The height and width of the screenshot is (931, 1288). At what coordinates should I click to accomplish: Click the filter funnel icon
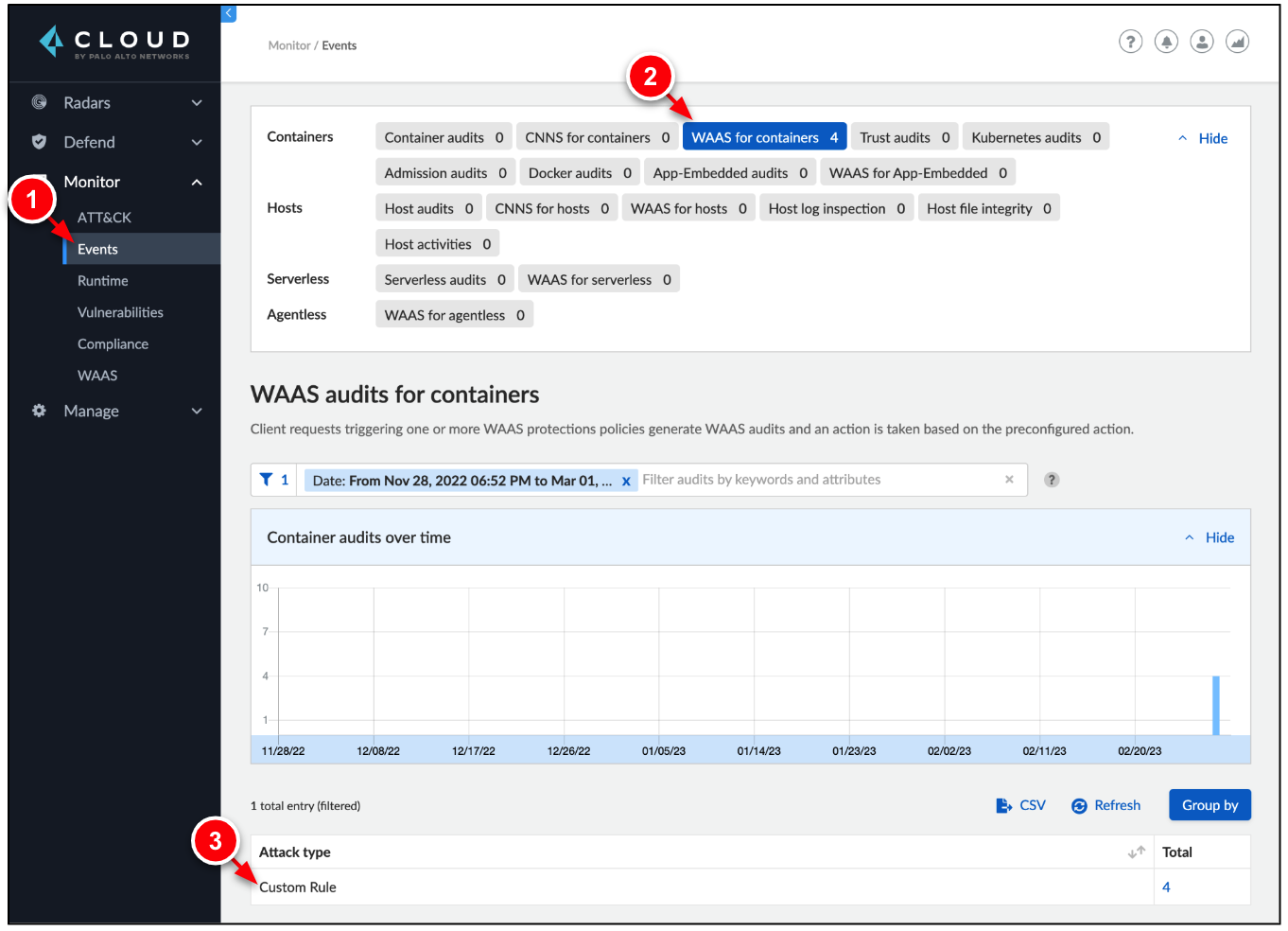(266, 480)
